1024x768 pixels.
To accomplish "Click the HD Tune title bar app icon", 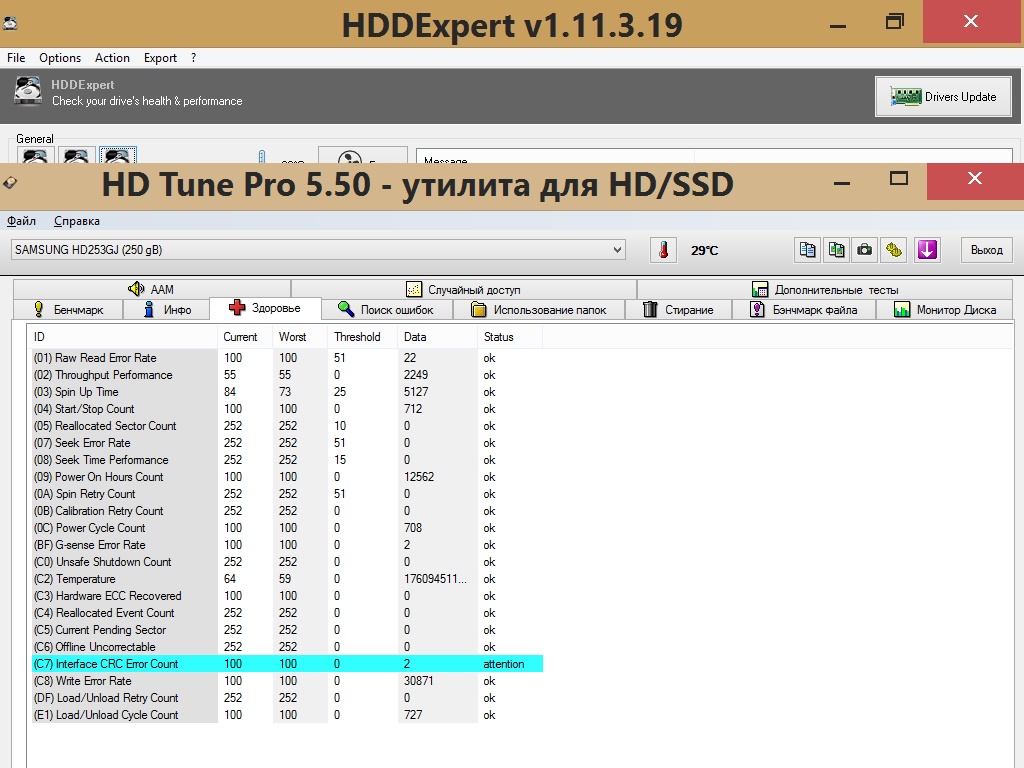I will pyautogui.click(x=10, y=184).
